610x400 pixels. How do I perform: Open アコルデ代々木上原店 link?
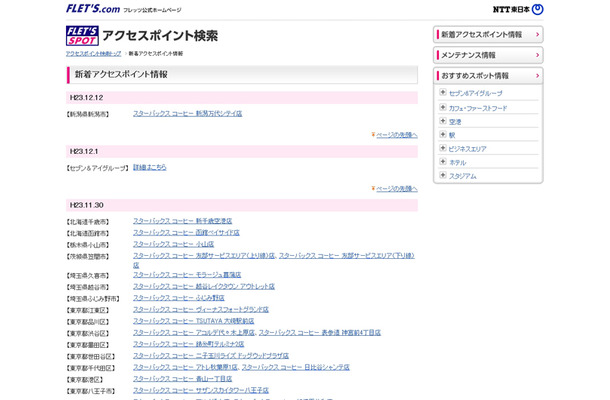[x=194, y=333]
